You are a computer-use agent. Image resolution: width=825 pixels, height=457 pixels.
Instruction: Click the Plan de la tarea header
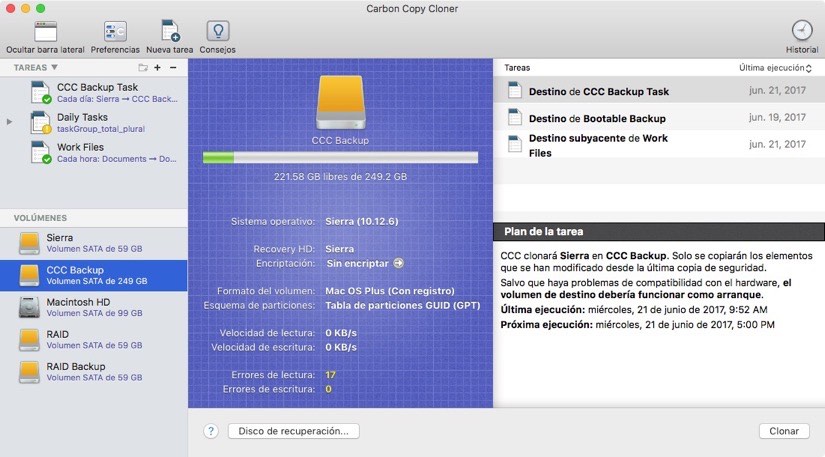659,231
